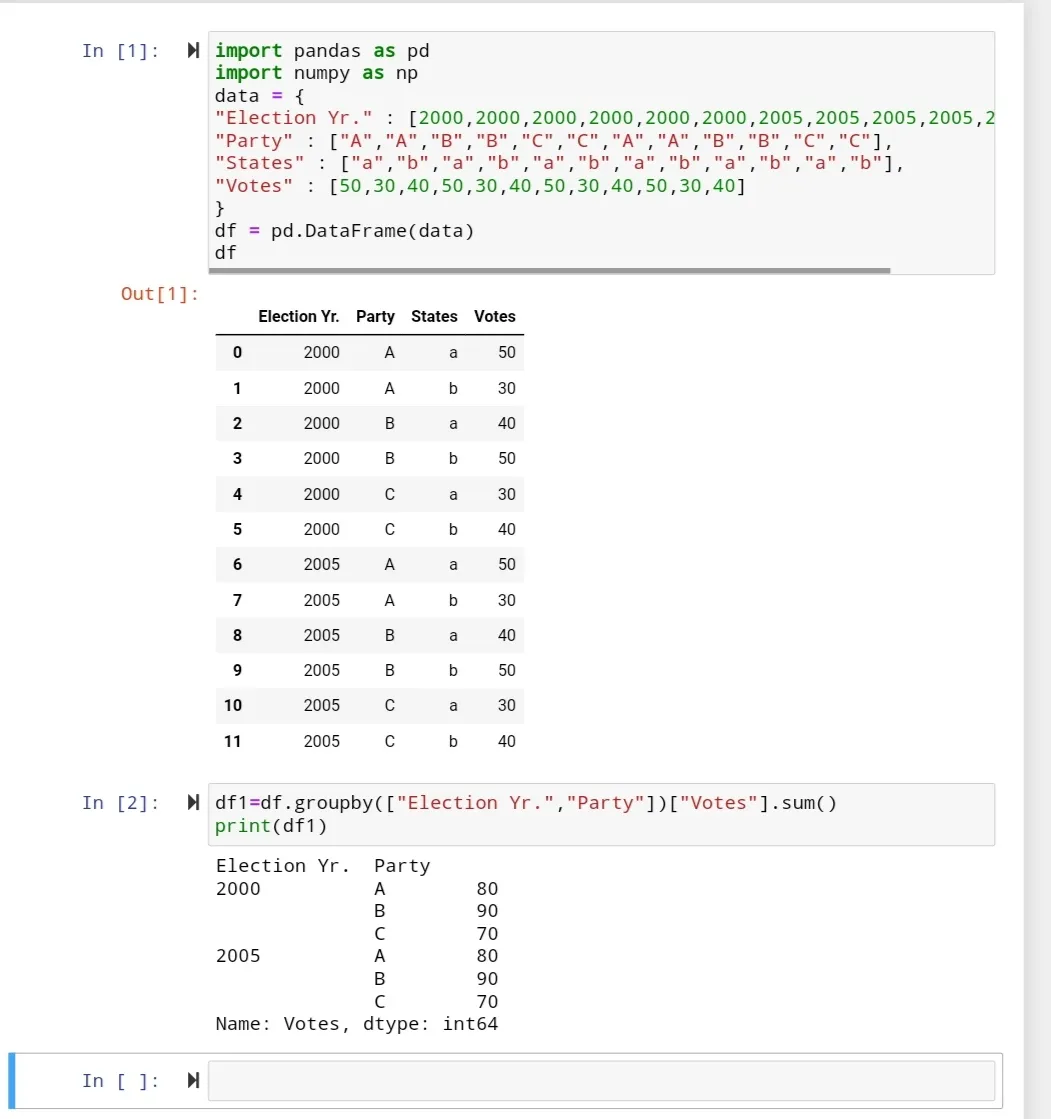Click inside the groupby code cell In [2]

pos(601,814)
